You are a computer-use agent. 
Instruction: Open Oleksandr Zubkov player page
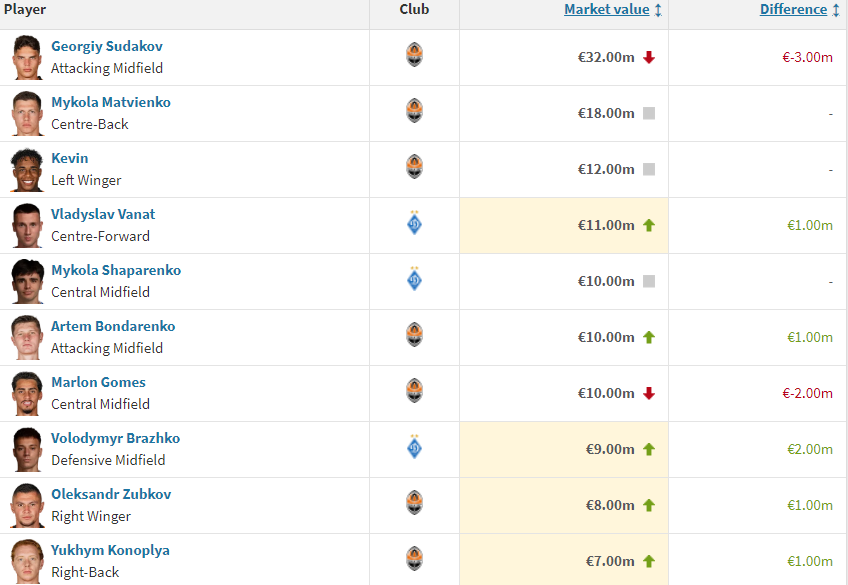pos(111,495)
